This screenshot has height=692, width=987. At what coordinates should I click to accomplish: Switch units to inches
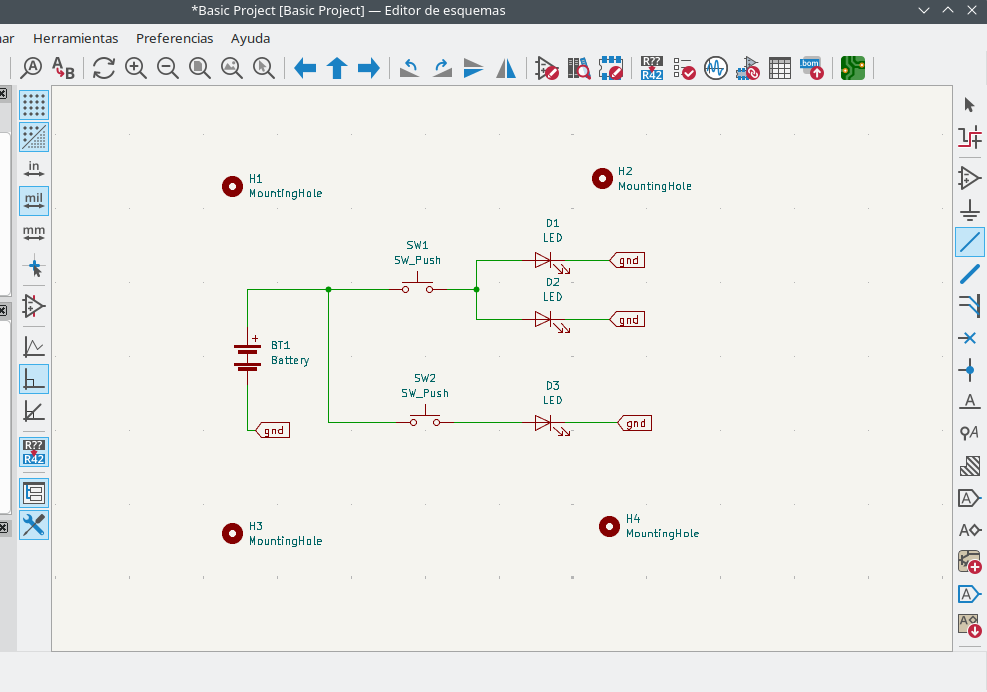coord(34,168)
